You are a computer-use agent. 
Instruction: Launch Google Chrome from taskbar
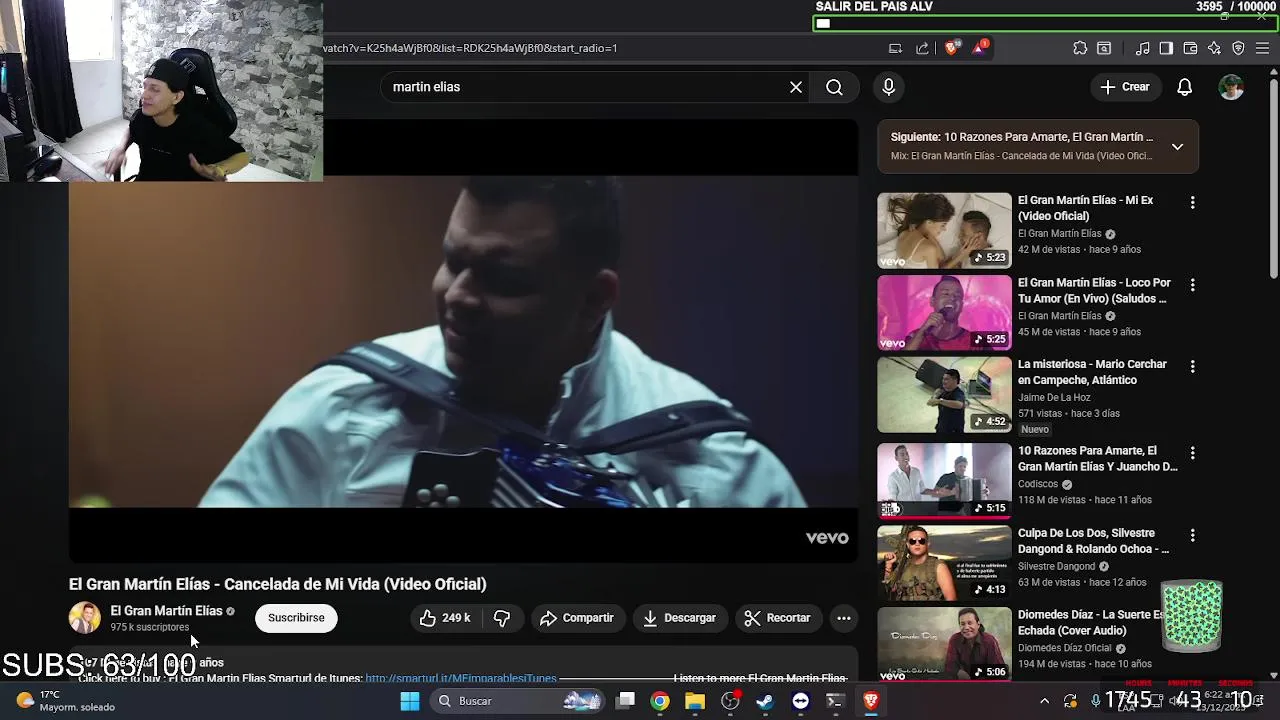pyautogui.click(x=660, y=701)
